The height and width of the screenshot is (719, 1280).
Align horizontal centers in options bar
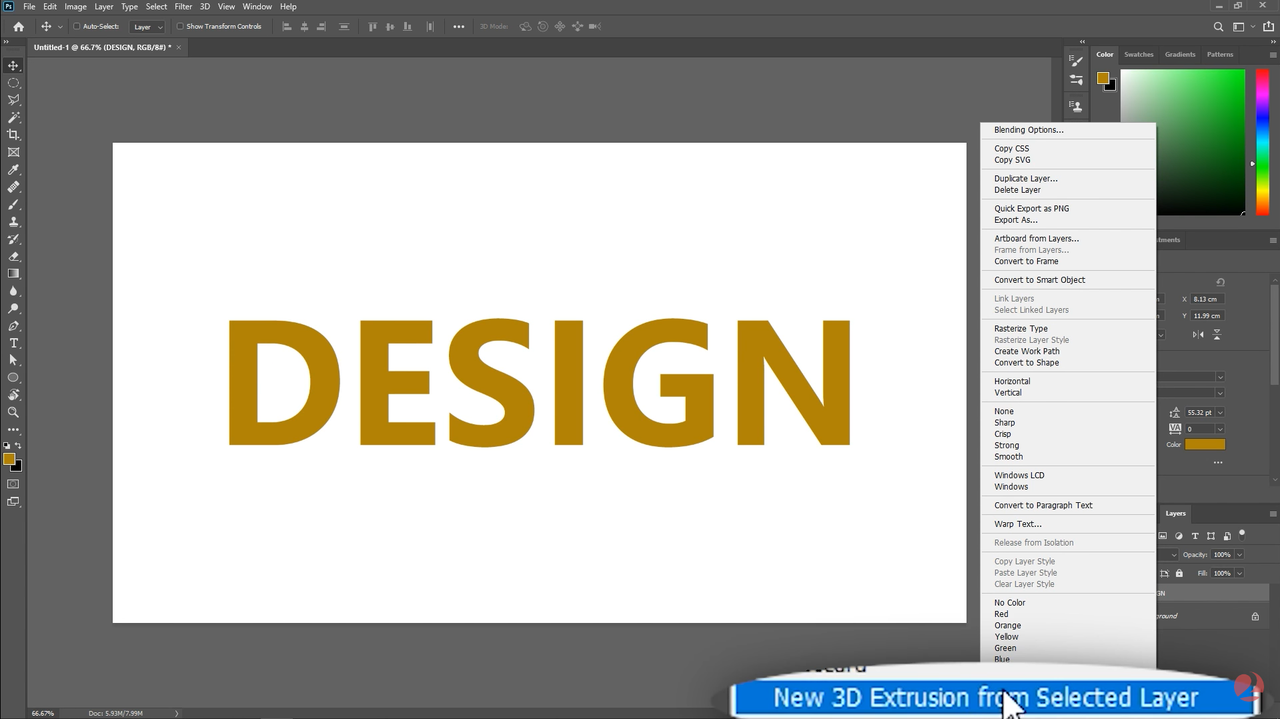(305, 27)
